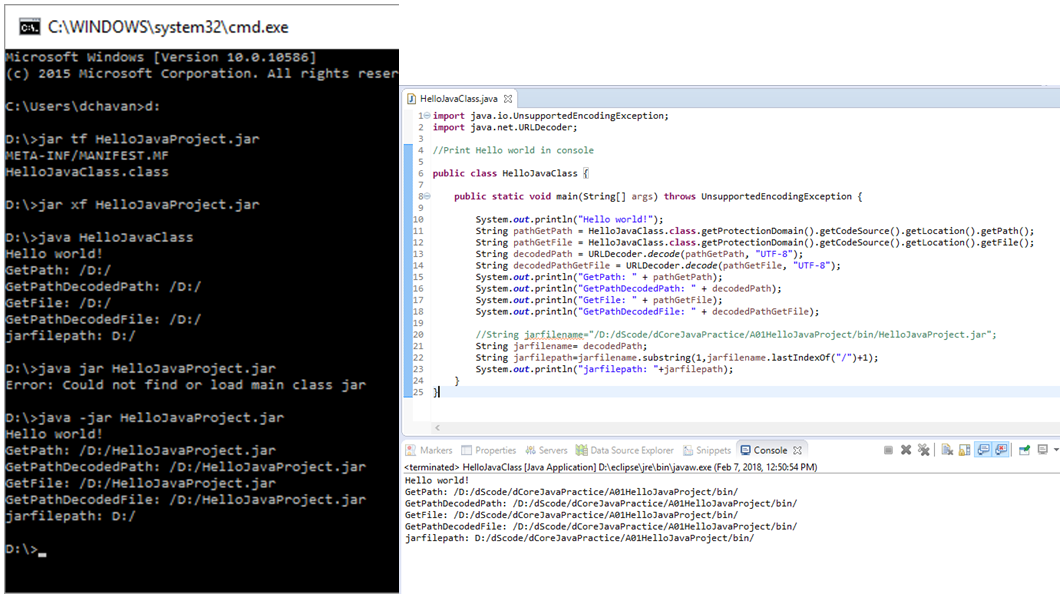Click 'D:\>java -jar HelloJavaProject.jar' in cmd window
Viewport: 1062px width, 599px height.
[144, 418]
